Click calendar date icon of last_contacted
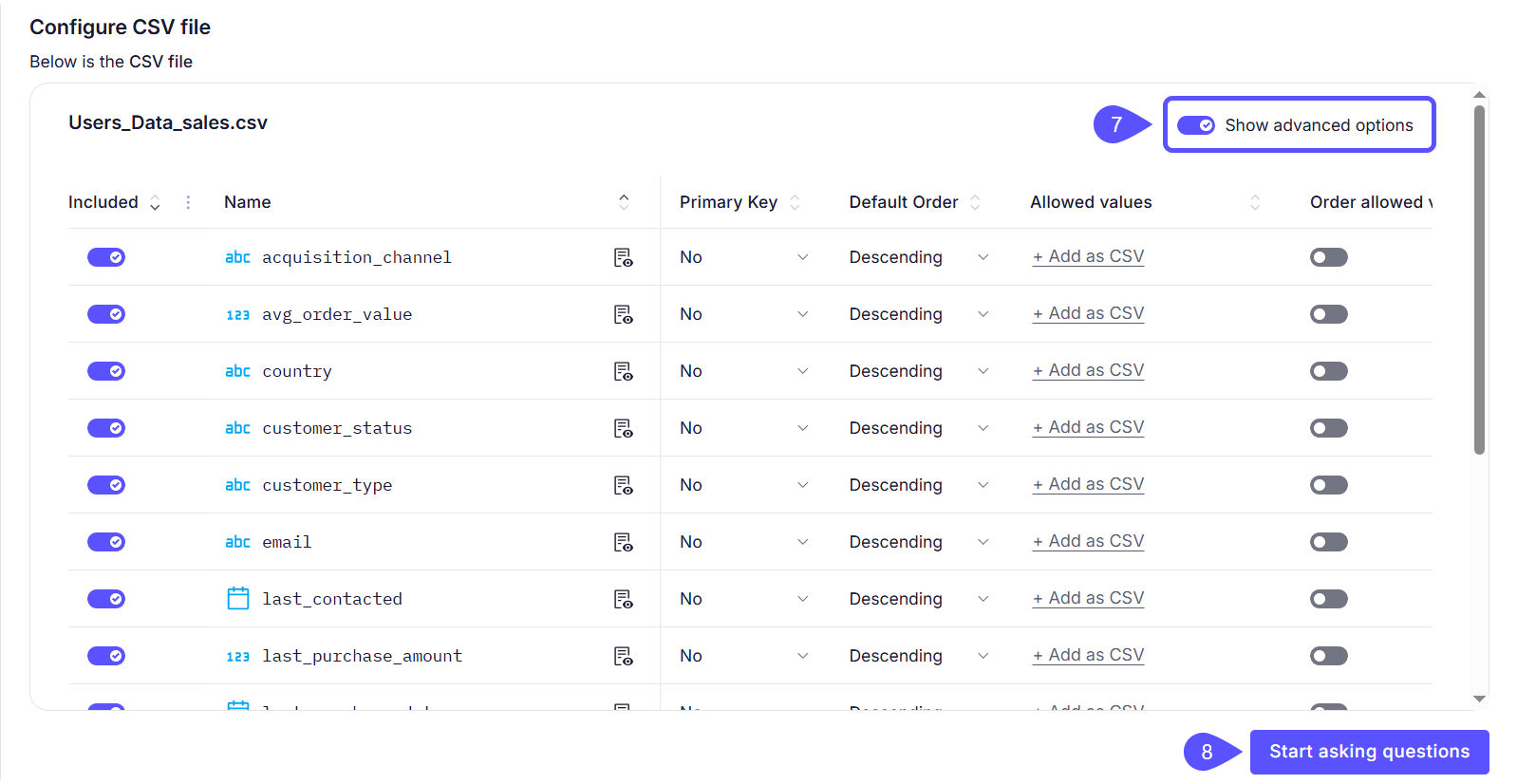Viewport: 1517px width, 784px height. coord(238,598)
